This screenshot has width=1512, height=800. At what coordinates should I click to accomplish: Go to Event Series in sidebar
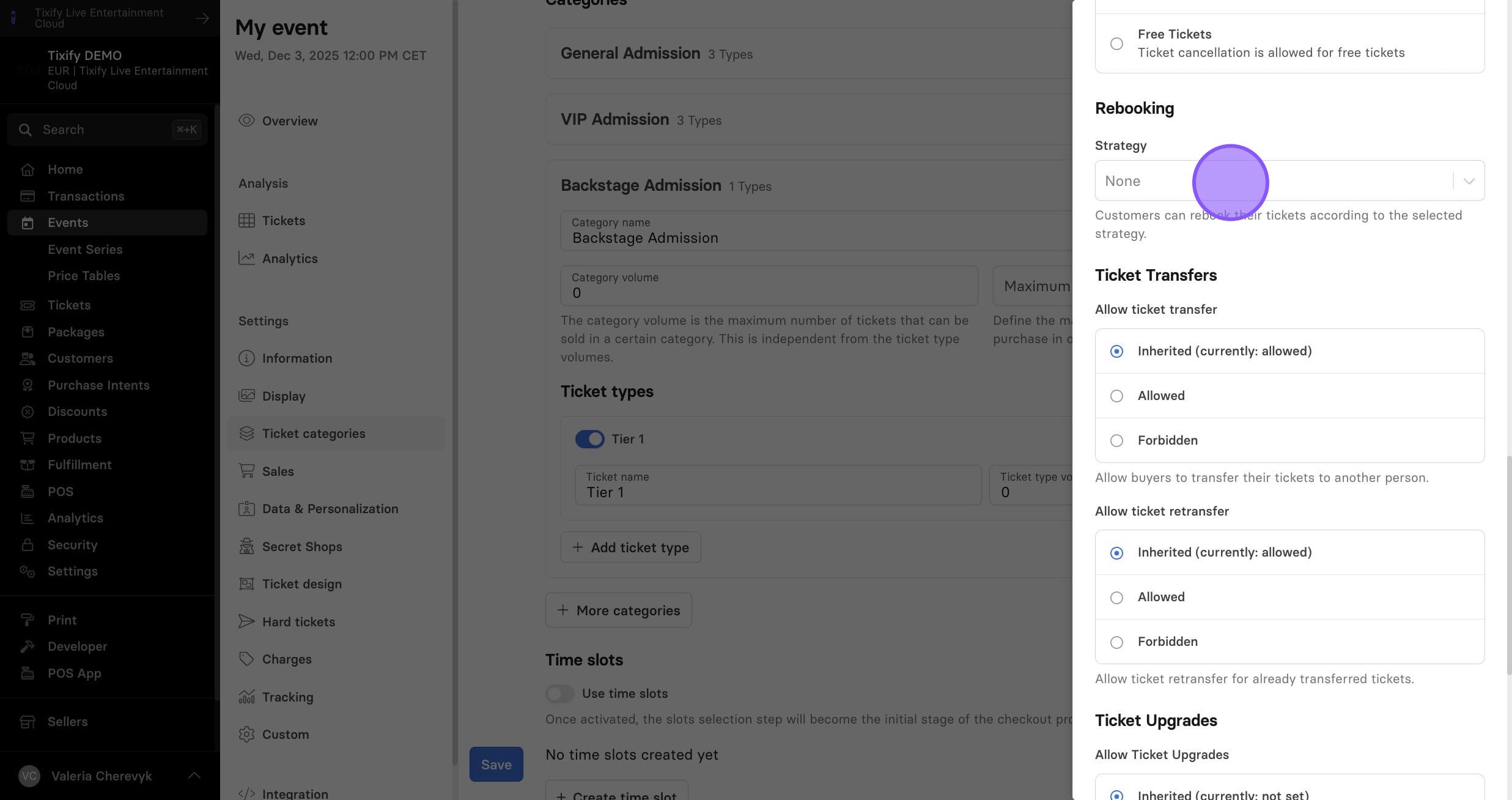pyautogui.click(x=85, y=250)
